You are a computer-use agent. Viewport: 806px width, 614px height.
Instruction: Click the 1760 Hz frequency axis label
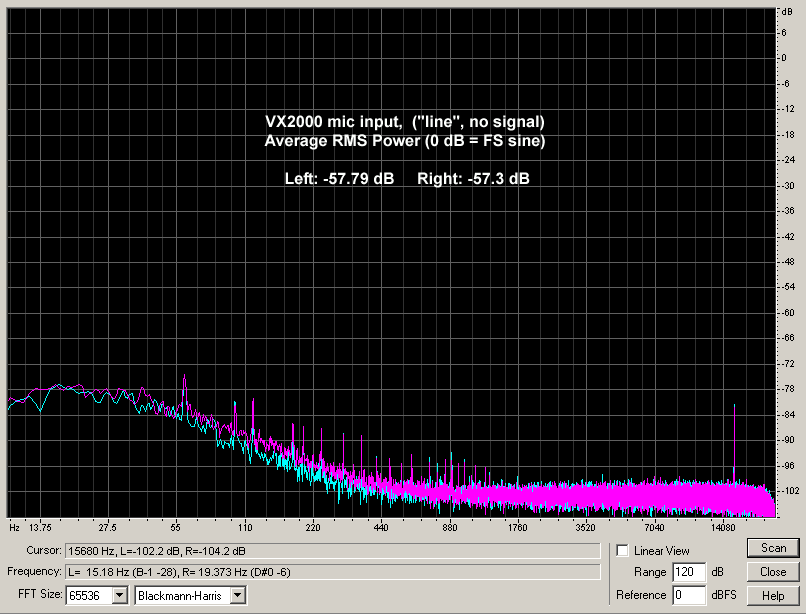click(x=517, y=528)
